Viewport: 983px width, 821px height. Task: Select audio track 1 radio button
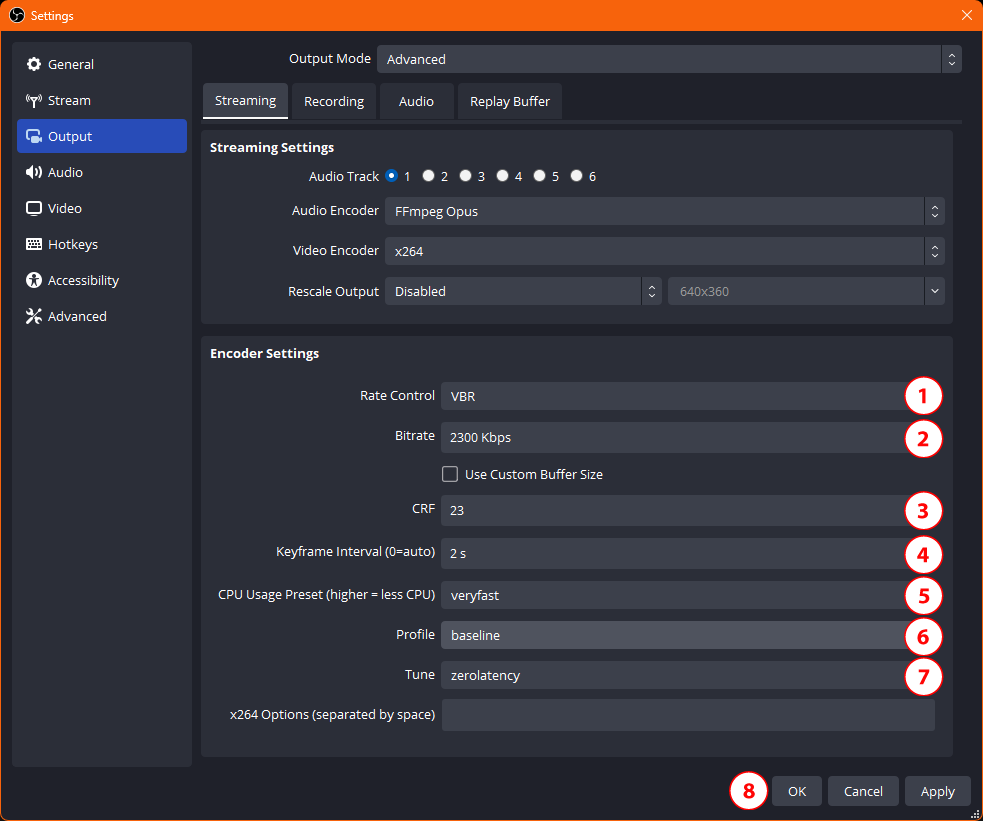click(x=392, y=176)
